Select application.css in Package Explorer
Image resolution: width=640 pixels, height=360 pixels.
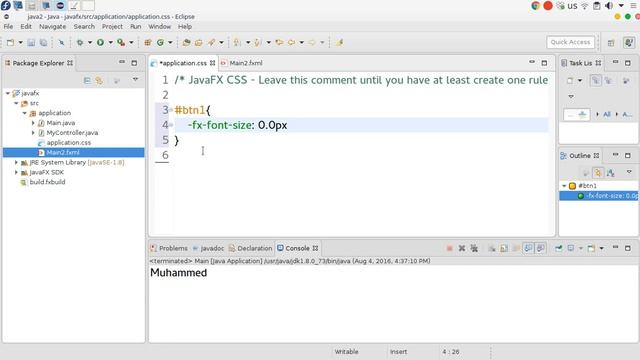69,143
